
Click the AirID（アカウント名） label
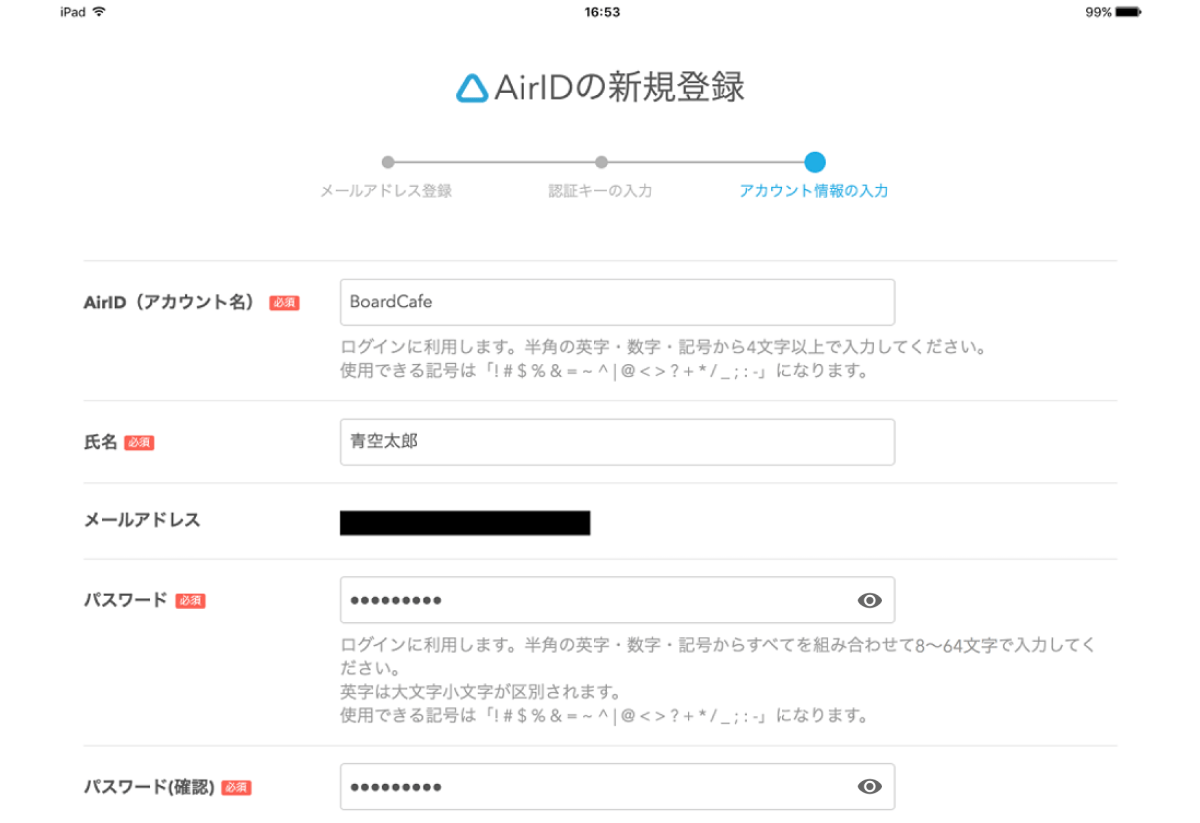click(172, 302)
